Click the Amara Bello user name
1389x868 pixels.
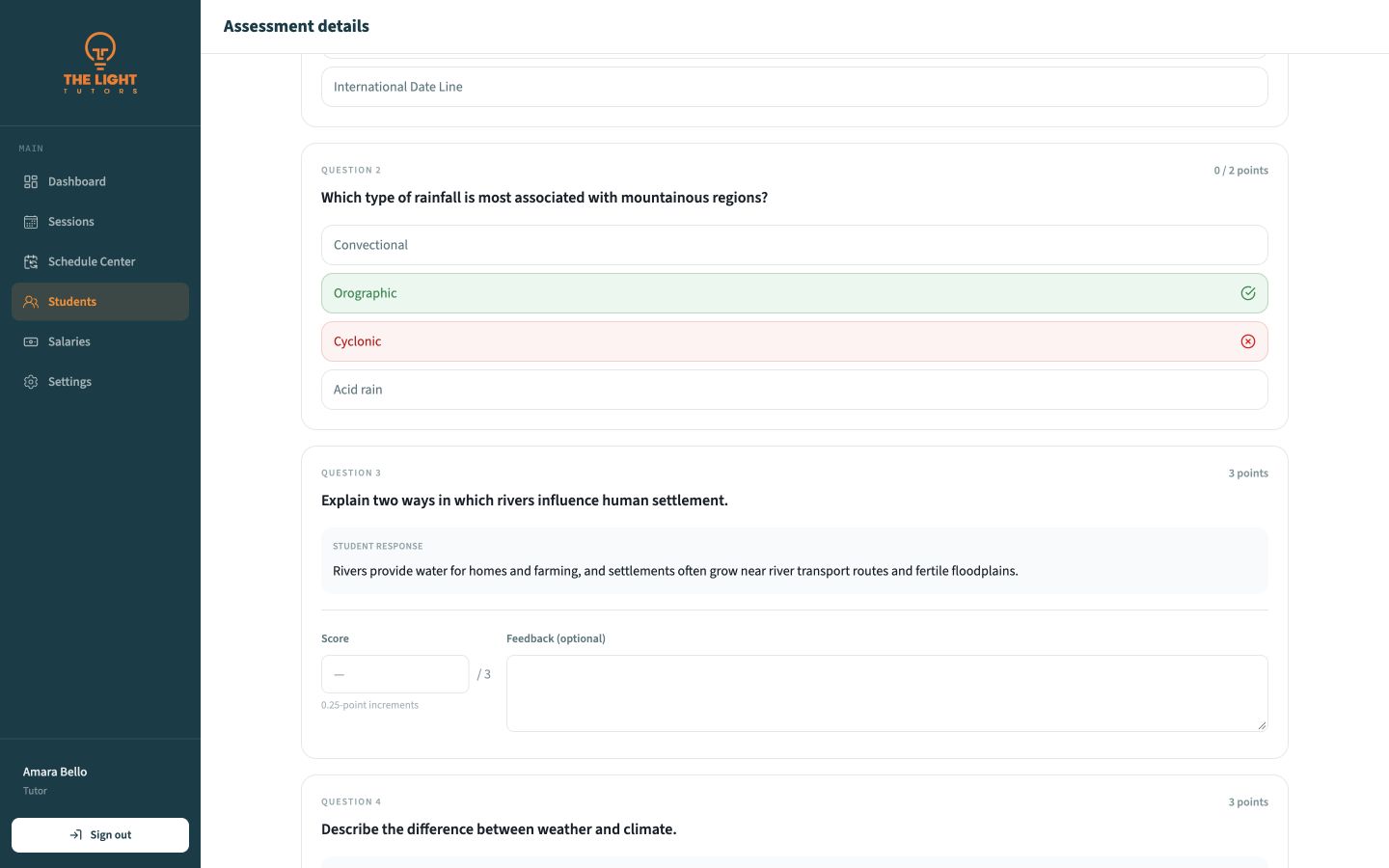(55, 772)
